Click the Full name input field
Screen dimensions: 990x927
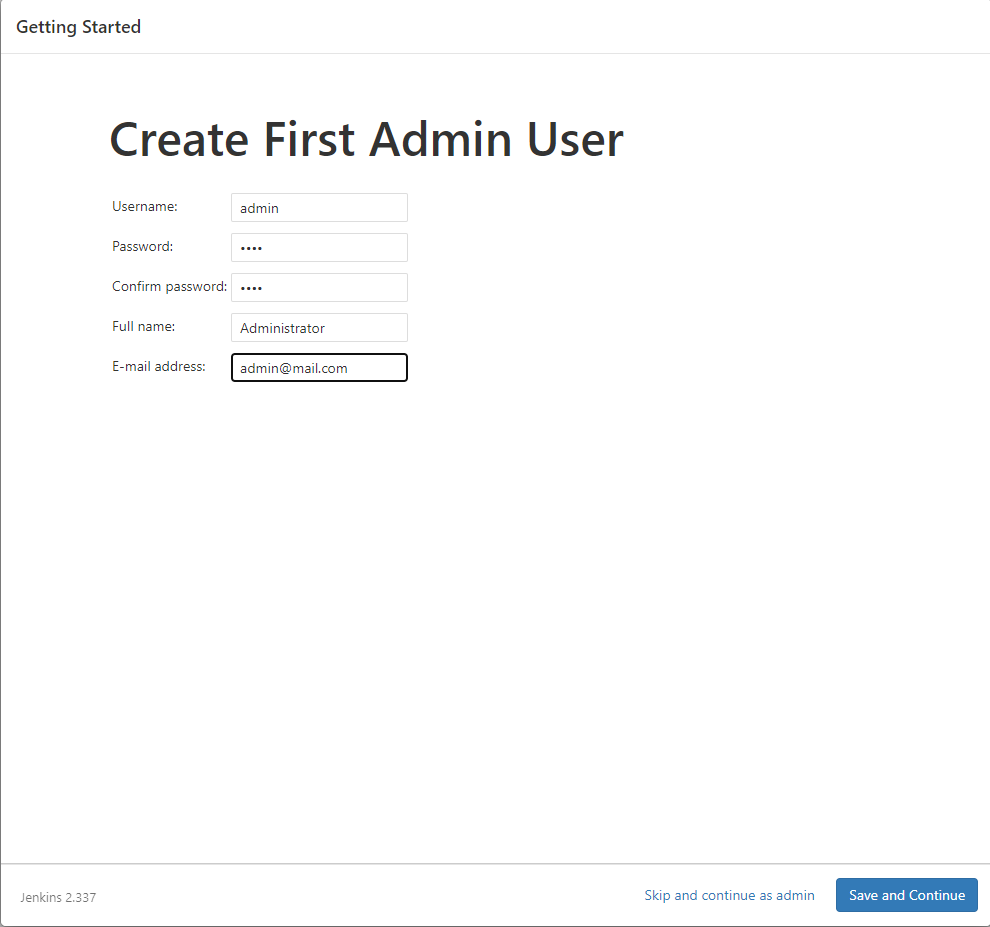click(318, 327)
